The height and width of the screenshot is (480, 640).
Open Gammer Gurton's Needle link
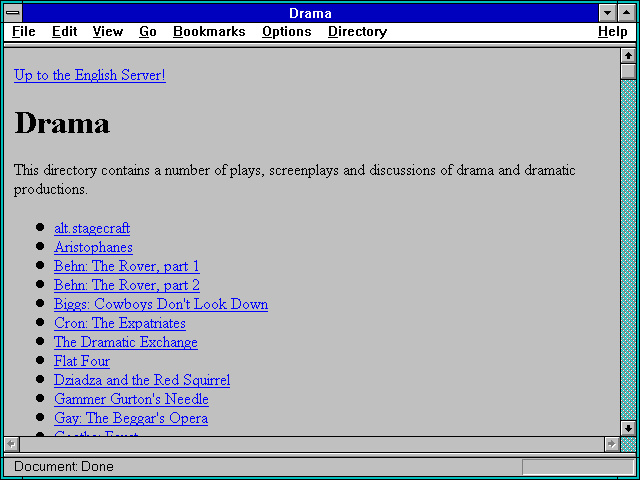click(x=131, y=399)
